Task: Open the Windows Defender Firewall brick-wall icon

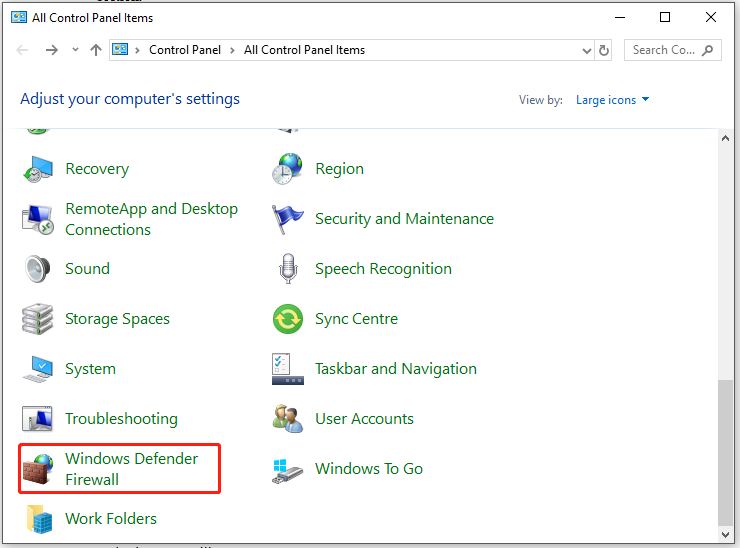Action: [x=38, y=469]
